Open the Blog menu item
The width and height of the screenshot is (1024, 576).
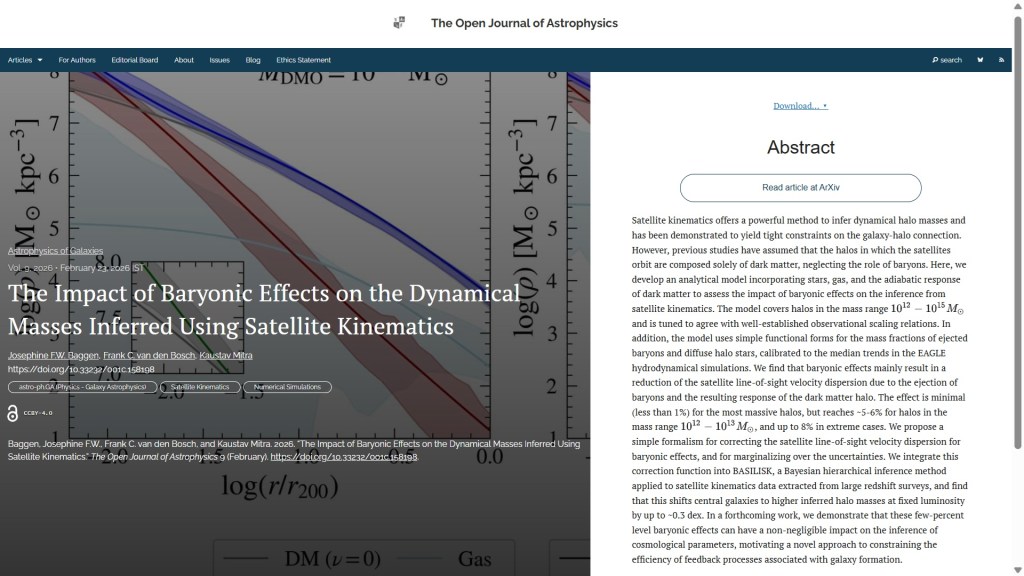[x=253, y=60]
